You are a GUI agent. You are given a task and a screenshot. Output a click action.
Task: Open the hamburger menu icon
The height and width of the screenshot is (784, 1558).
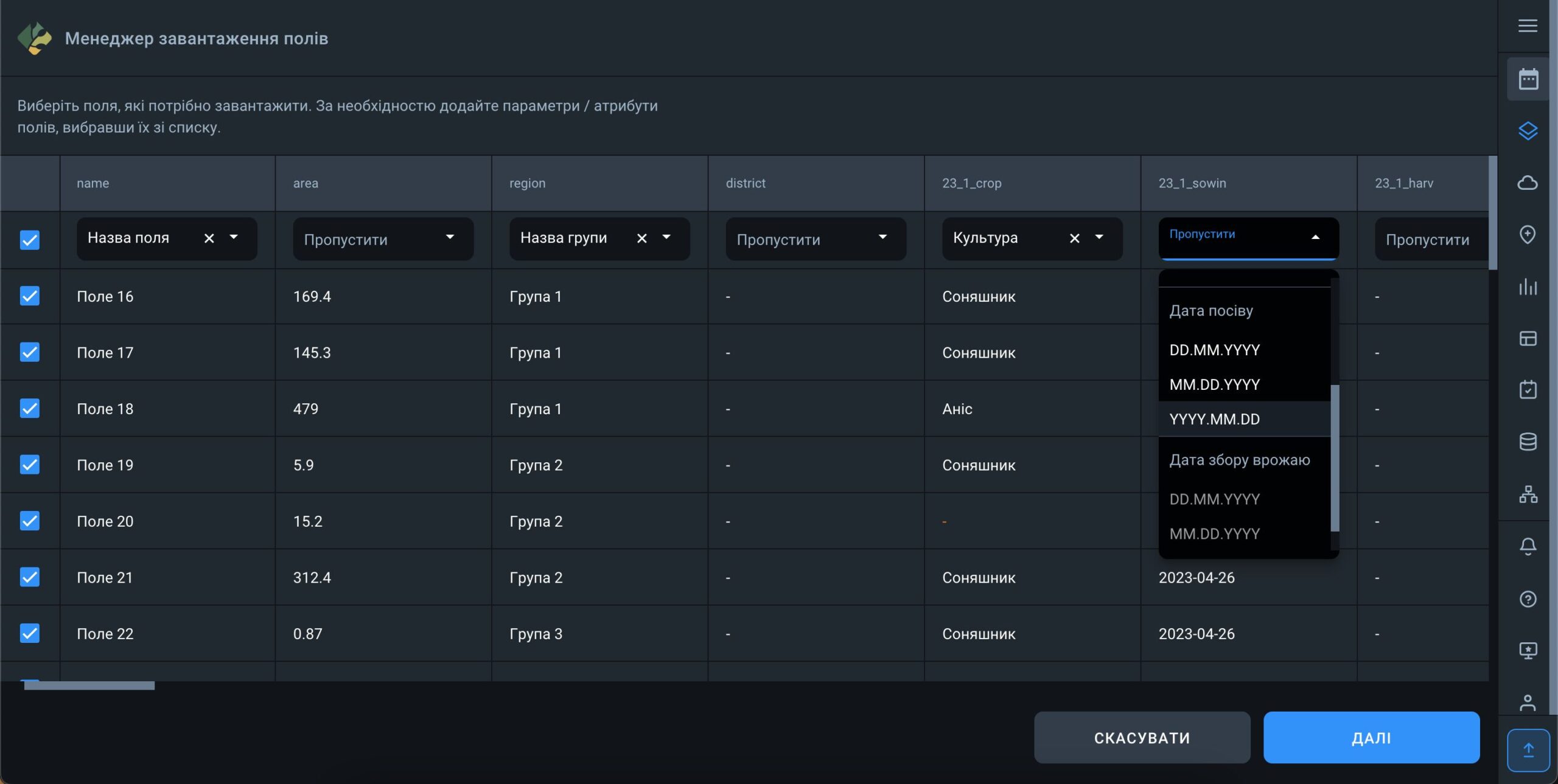(x=1527, y=26)
